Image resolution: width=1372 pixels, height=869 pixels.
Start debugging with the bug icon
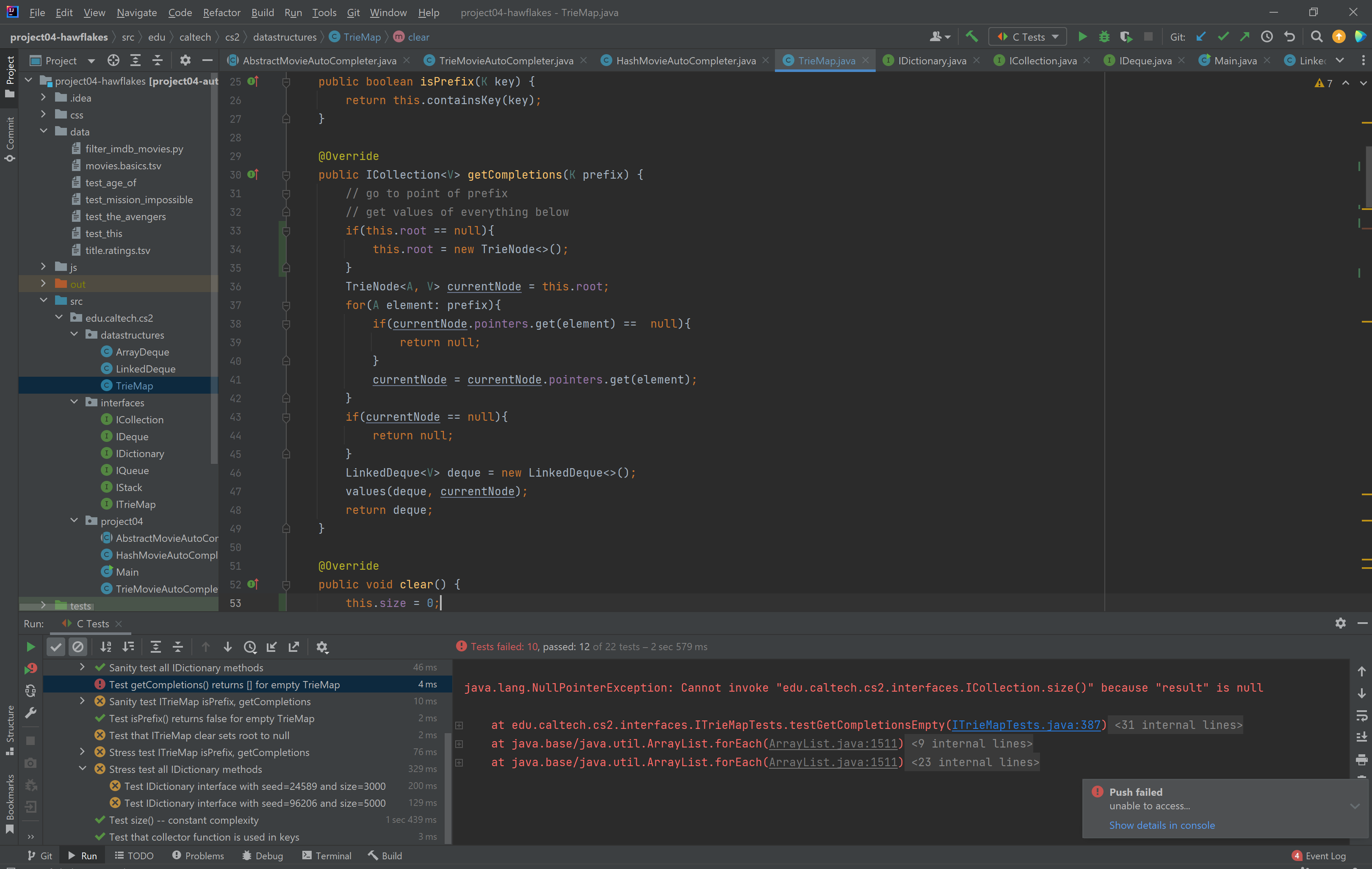(1104, 37)
